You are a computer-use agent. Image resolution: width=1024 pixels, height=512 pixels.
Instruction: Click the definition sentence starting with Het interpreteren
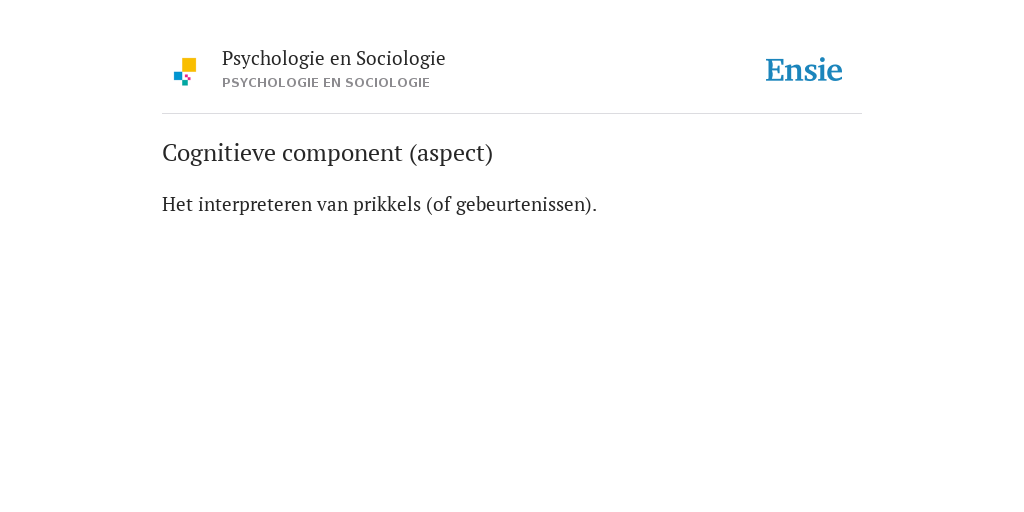coord(379,204)
